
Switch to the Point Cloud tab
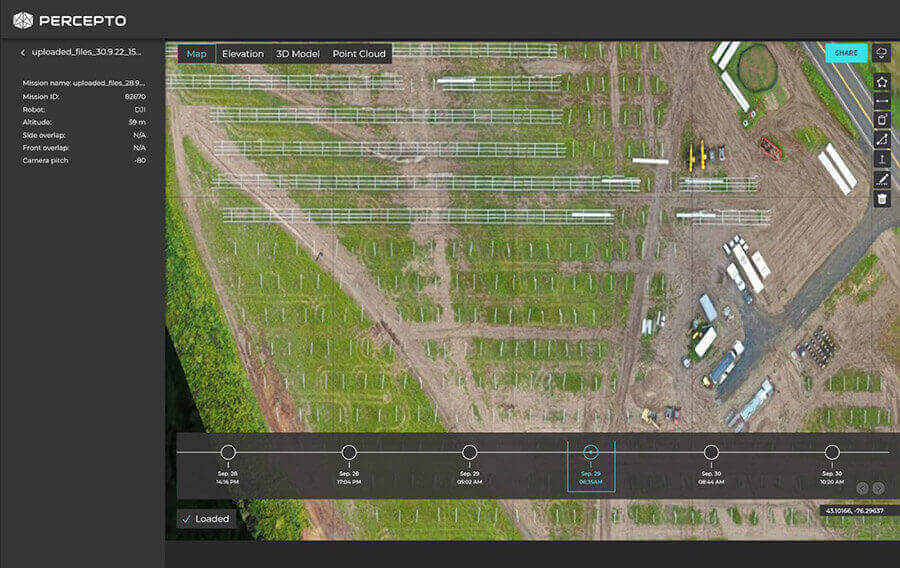pyautogui.click(x=359, y=54)
